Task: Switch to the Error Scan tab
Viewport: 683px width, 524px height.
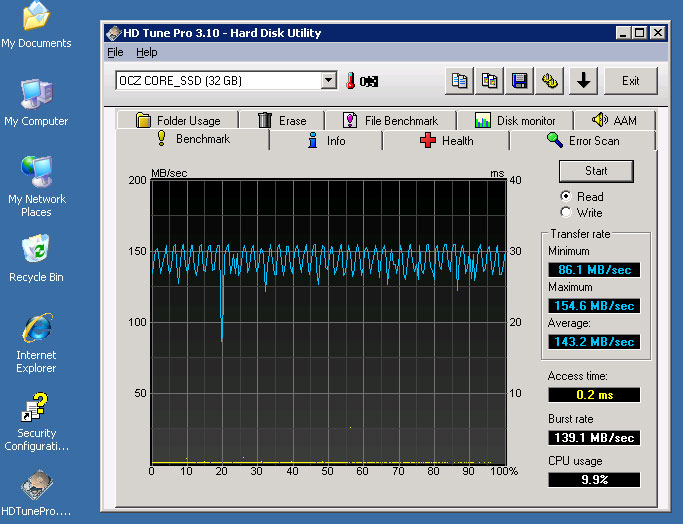Action: (x=583, y=141)
